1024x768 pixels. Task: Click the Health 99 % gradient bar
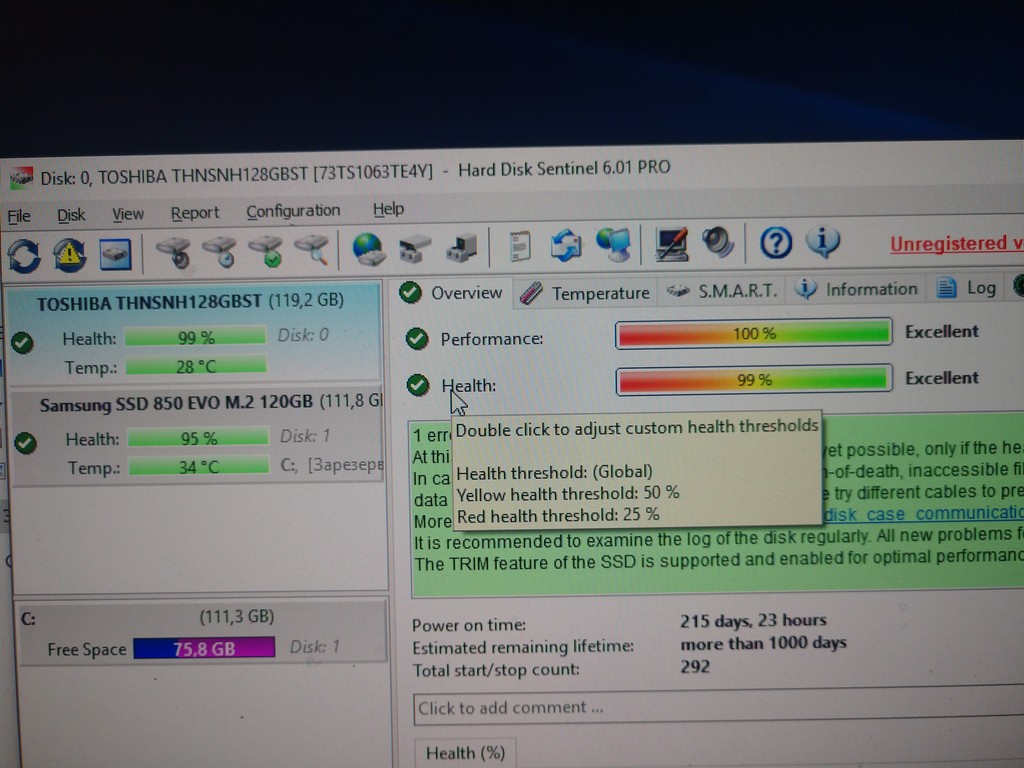754,379
